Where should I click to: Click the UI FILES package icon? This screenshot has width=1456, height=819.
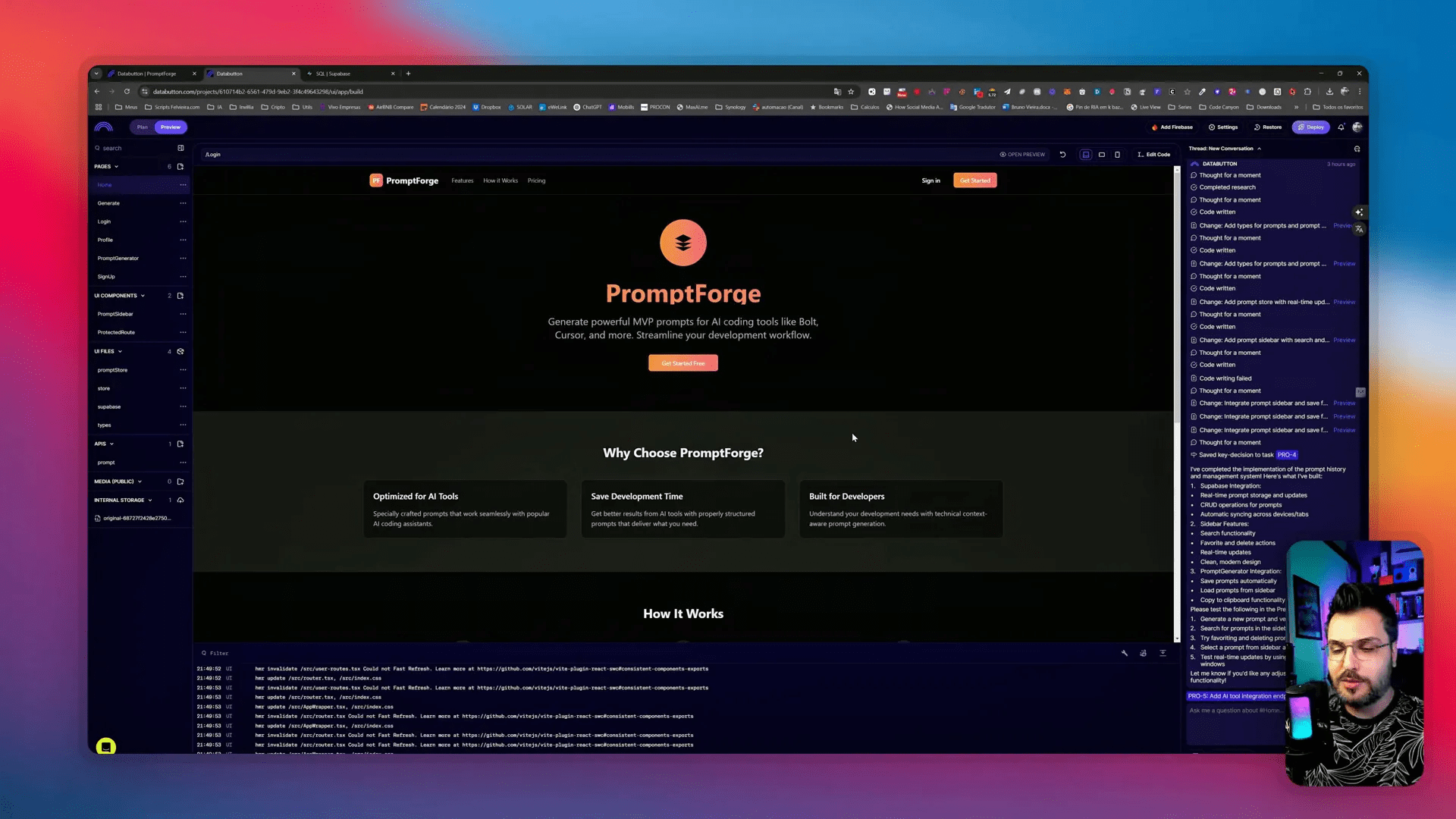180,351
